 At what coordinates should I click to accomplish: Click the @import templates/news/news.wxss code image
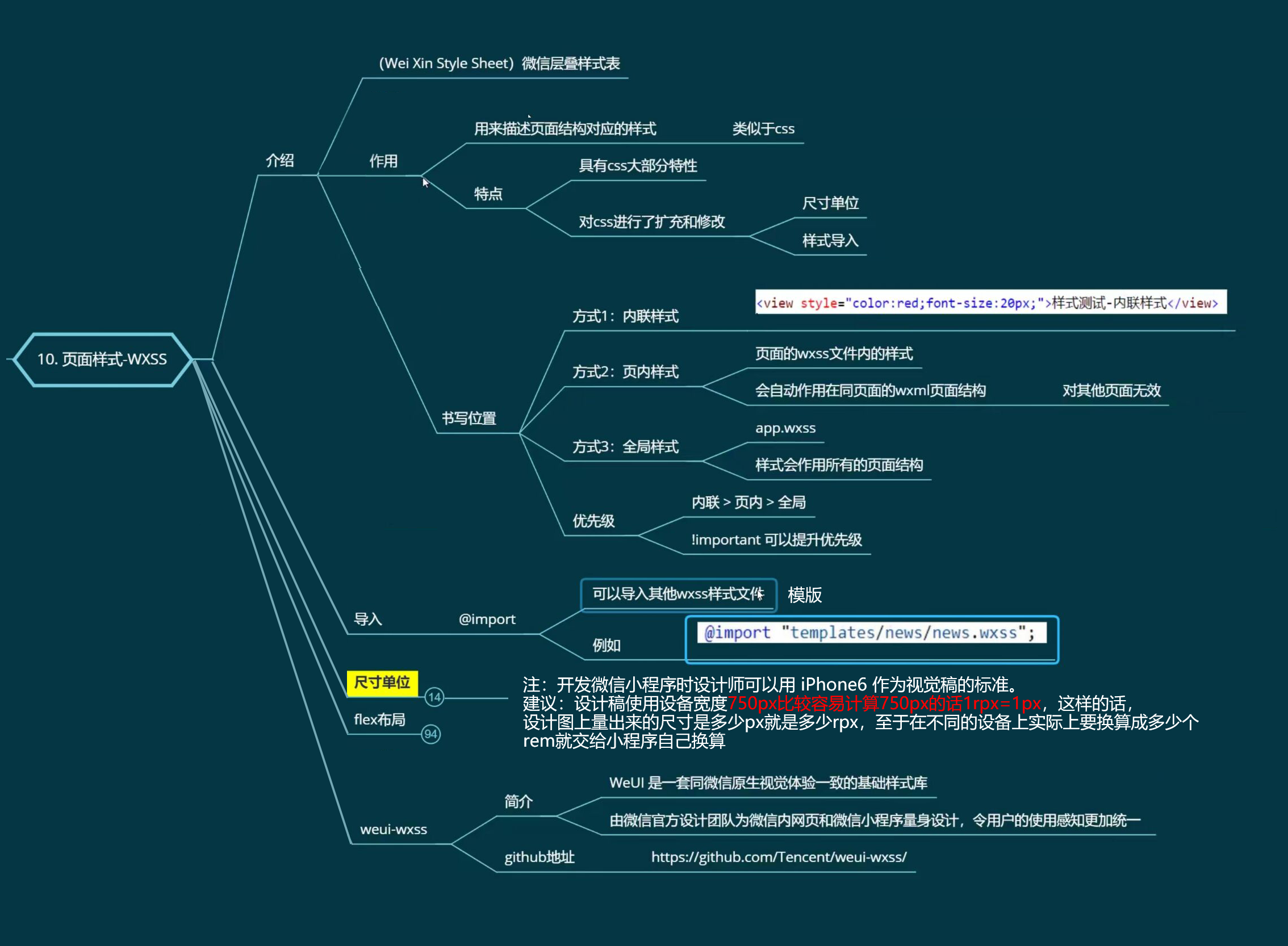pyautogui.click(x=872, y=633)
